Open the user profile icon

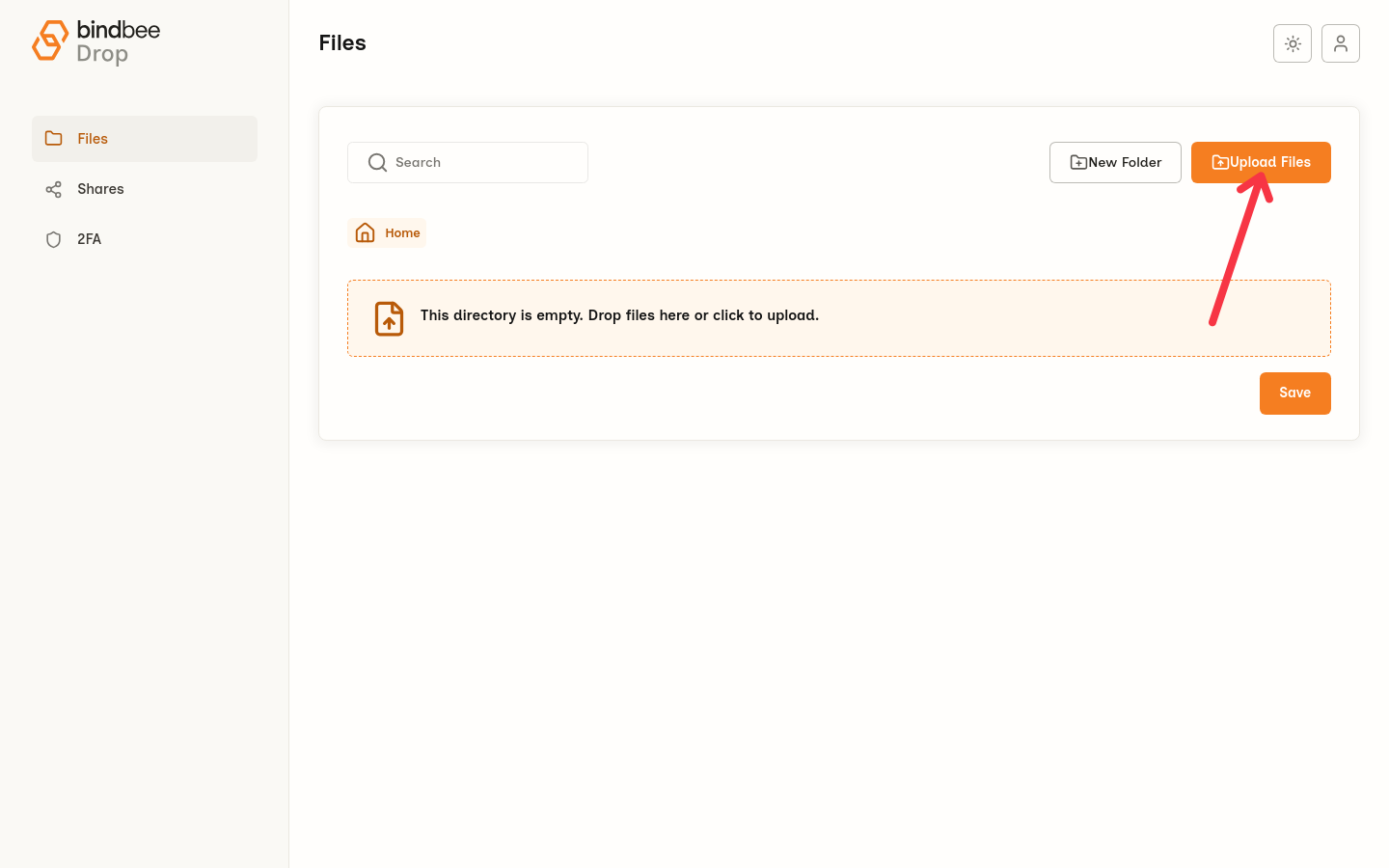click(1341, 43)
